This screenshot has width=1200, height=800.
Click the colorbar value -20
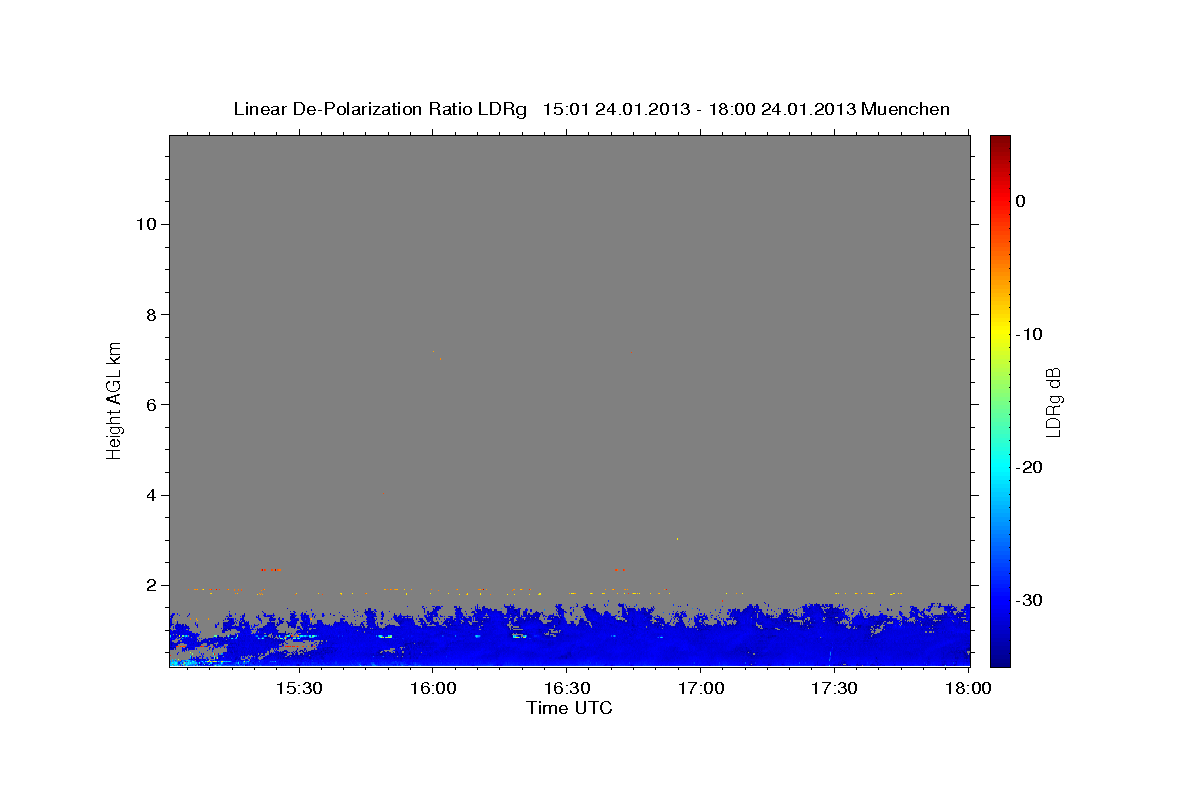1029,467
